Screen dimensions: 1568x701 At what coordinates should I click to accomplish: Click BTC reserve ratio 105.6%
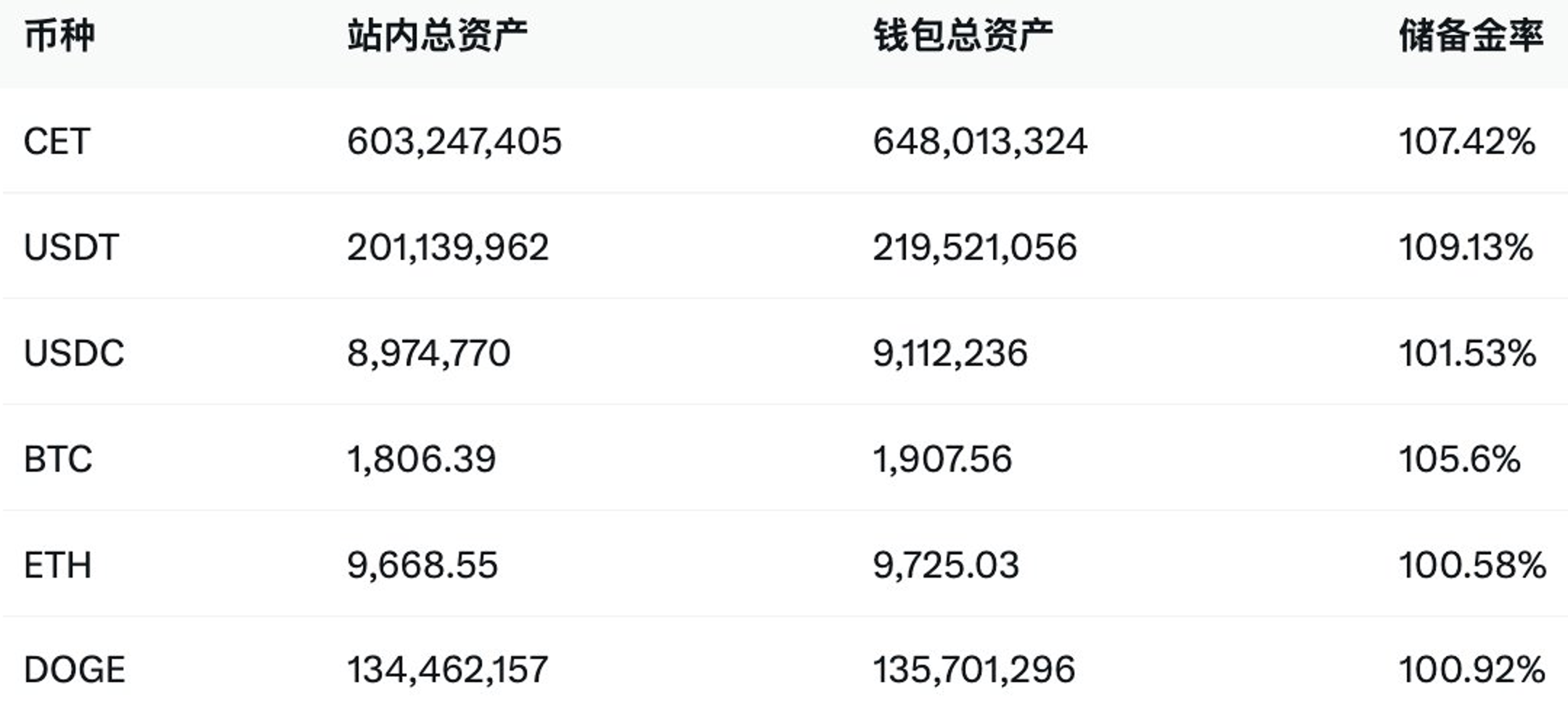(x=1460, y=459)
